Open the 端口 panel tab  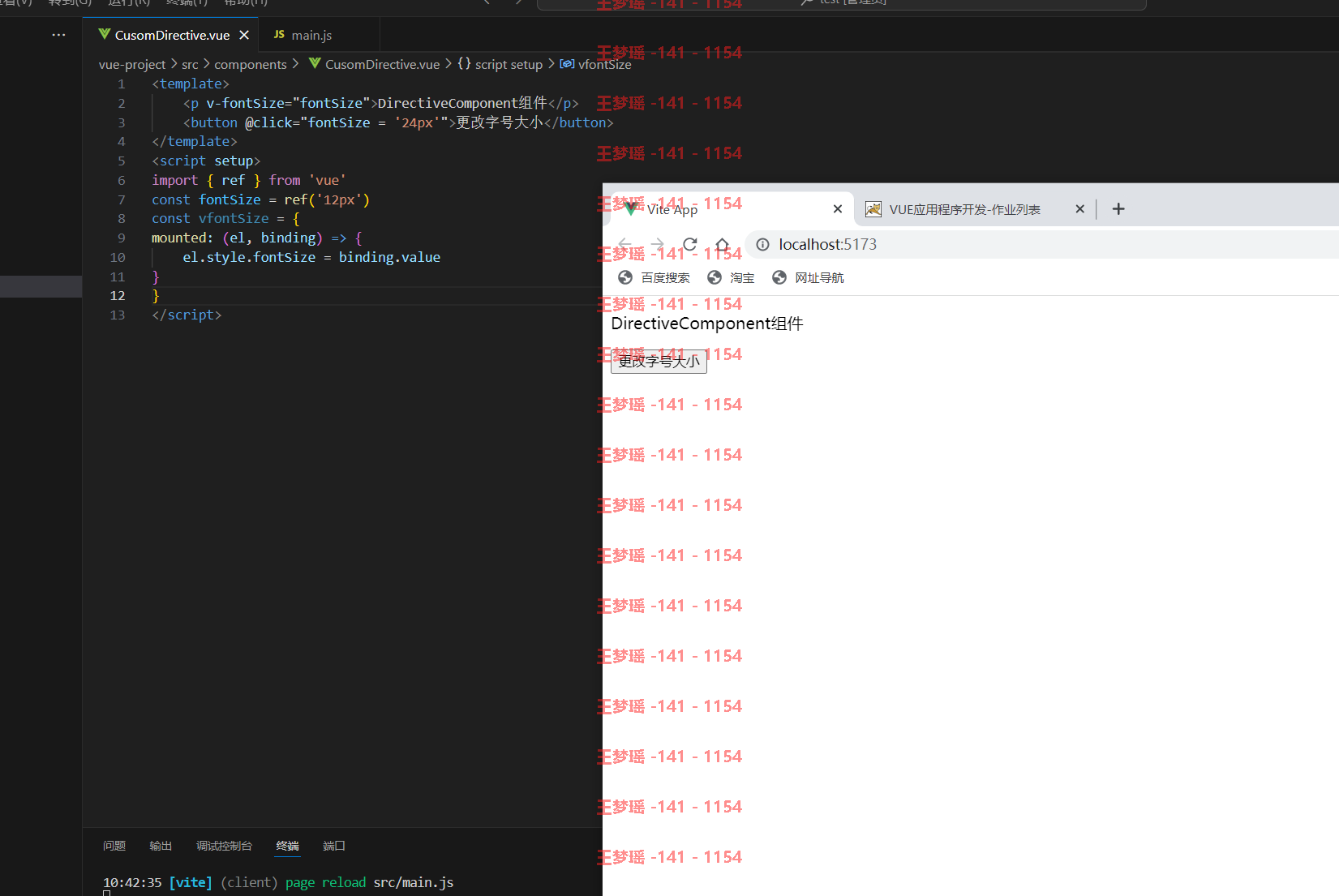point(334,846)
